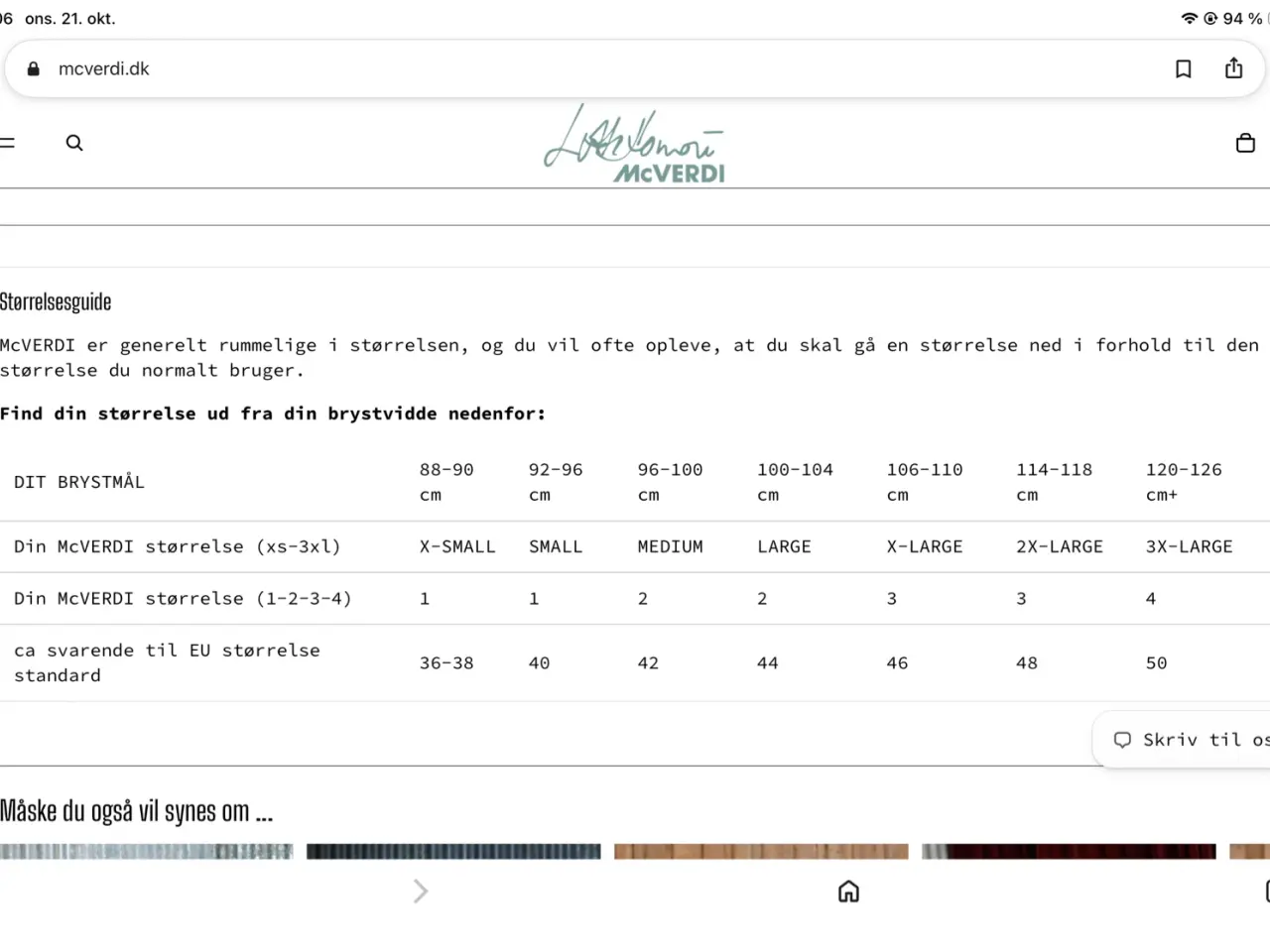
Task: Open the fourth recommended product thumbnail
Action: coord(1069,851)
